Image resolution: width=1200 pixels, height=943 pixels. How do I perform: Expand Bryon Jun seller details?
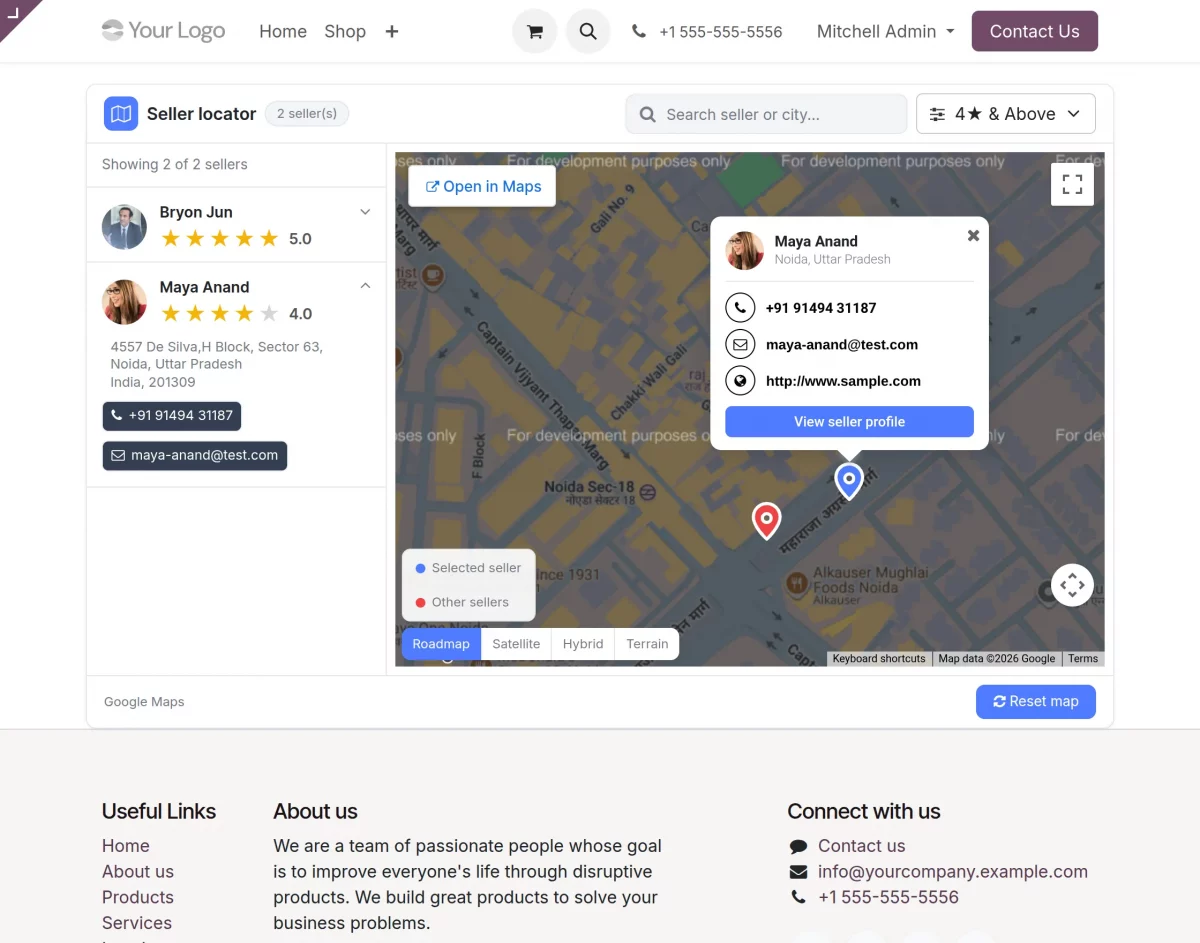point(365,212)
